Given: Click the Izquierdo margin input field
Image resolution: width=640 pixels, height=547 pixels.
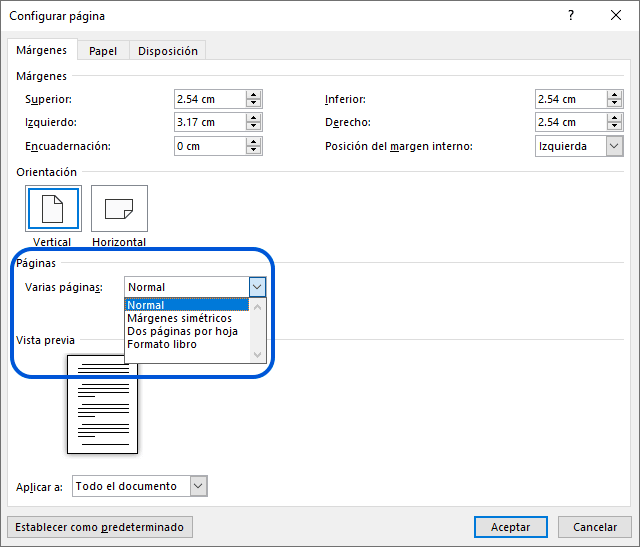Looking at the screenshot, I should [x=210, y=122].
